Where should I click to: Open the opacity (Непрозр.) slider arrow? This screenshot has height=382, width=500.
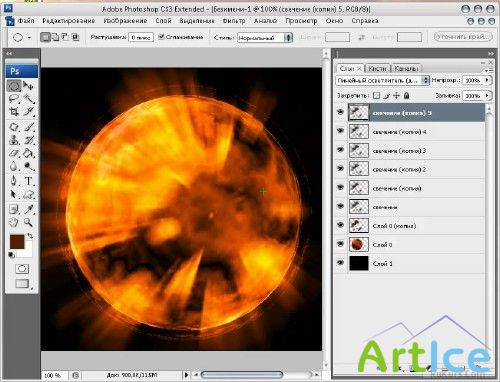487,80
